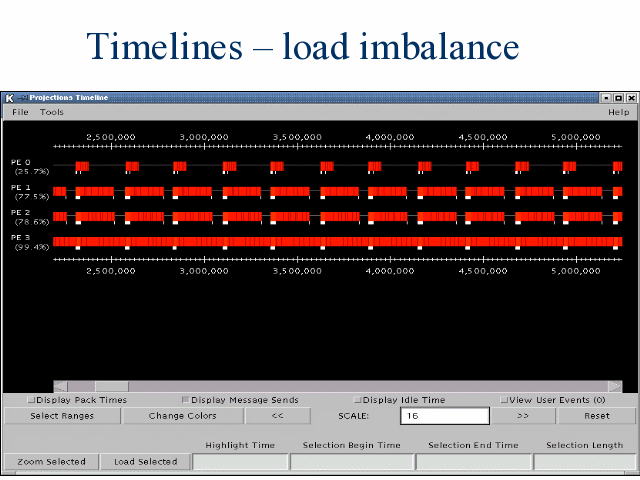This screenshot has width=640, height=480.
Task: Click the scrollbar right arrow
Action: (x=614, y=386)
